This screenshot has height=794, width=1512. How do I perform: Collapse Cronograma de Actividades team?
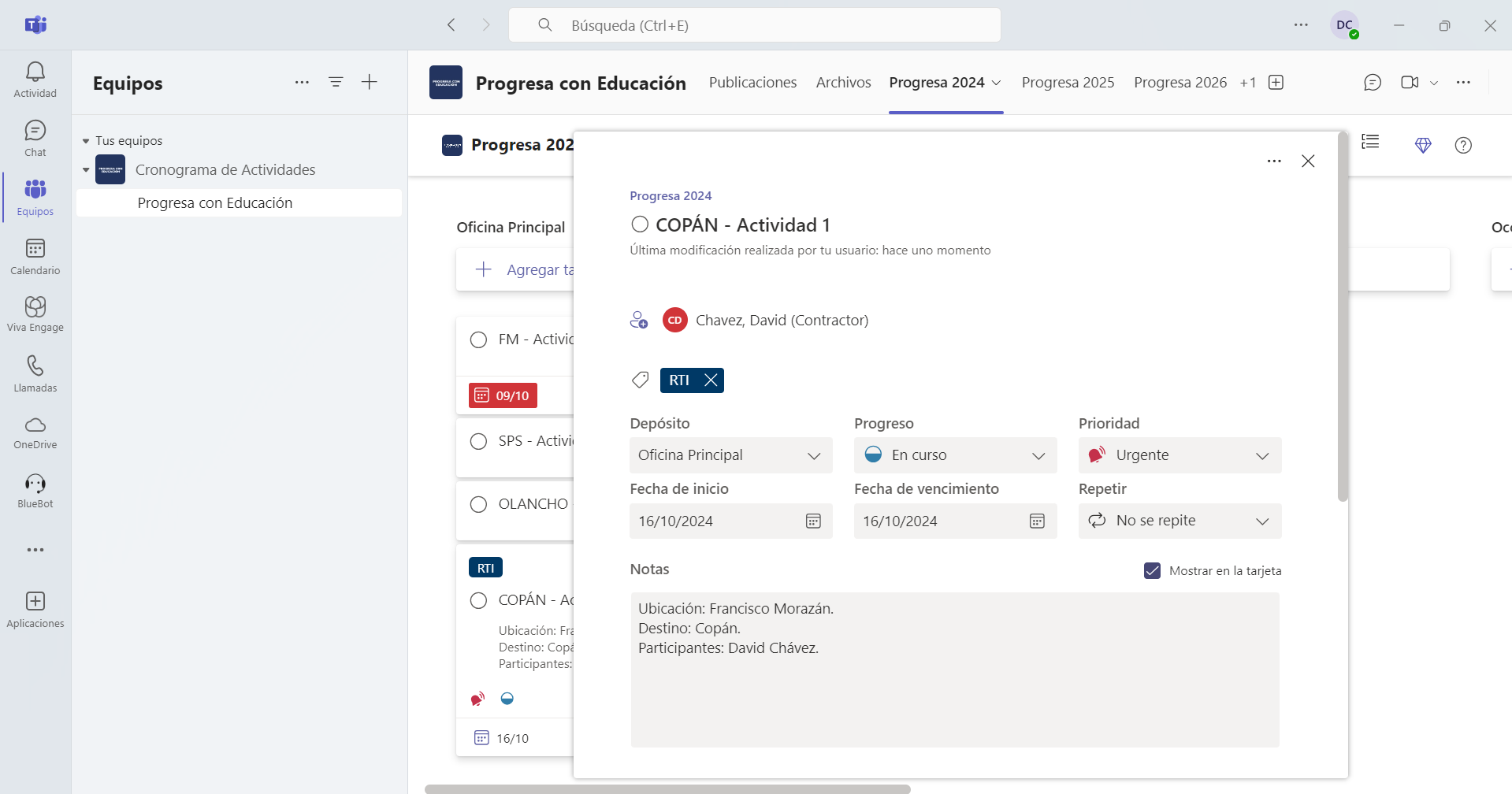coord(86,169)
